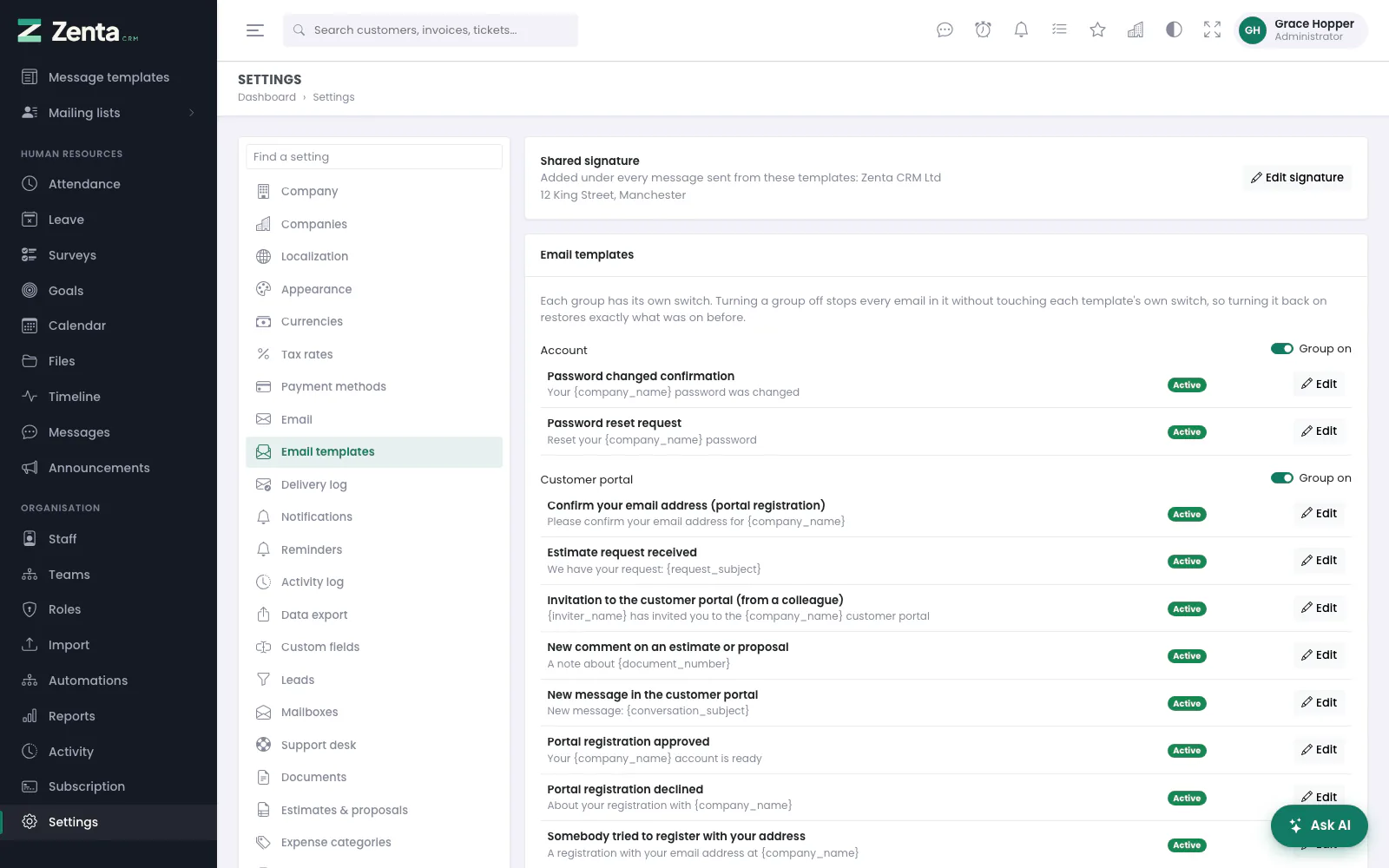1389x868 pixels.
Task: Select Custom fields in the settings menu
Action: [374, 647]
